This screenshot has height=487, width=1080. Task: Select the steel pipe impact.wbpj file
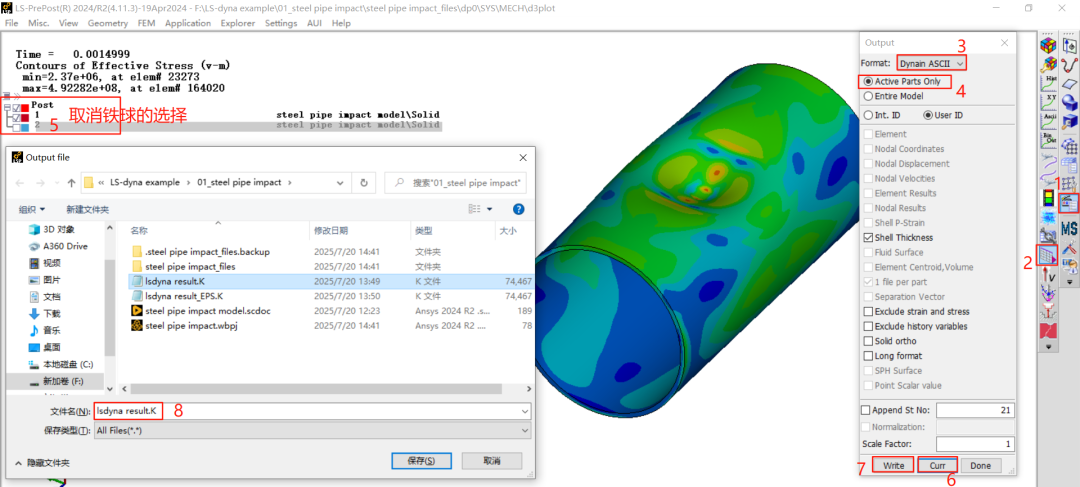[x=190, y=325]
